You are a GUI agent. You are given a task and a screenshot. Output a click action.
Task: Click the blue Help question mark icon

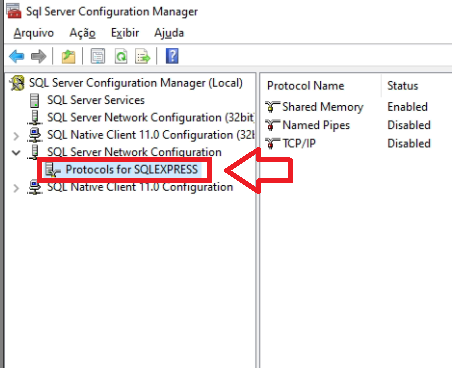tap(172, 56)
